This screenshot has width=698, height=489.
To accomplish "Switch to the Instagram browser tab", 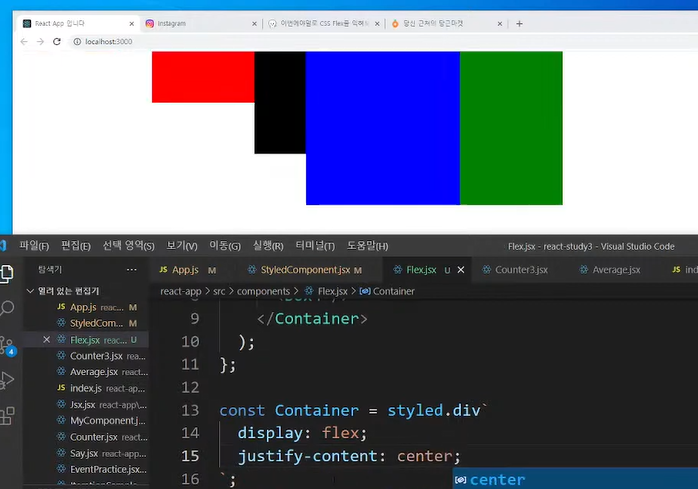I will point(200,24).
